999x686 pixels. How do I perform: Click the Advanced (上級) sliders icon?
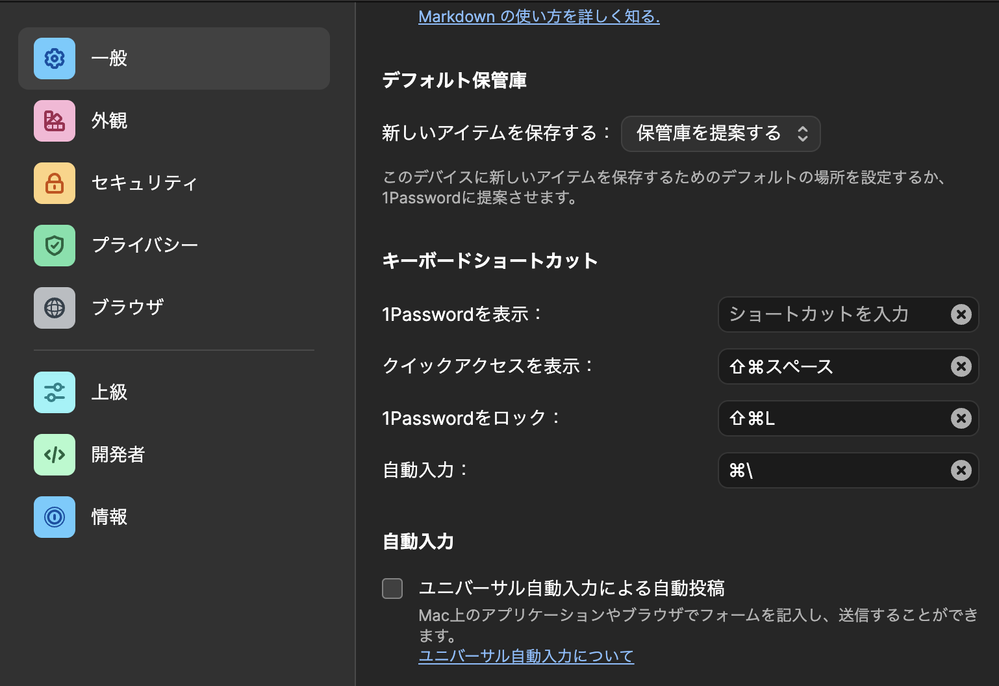coord(54,392)
